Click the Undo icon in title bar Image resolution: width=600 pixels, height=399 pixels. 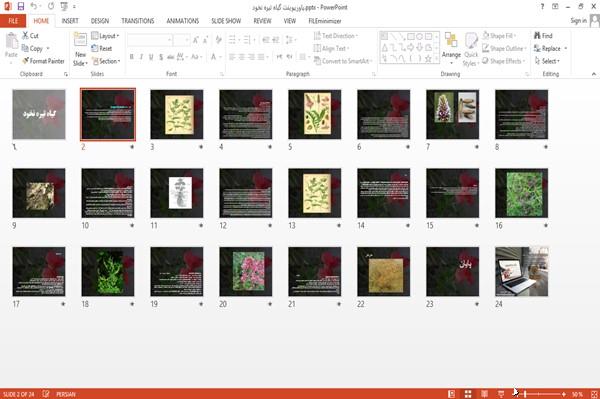point(34,7)
